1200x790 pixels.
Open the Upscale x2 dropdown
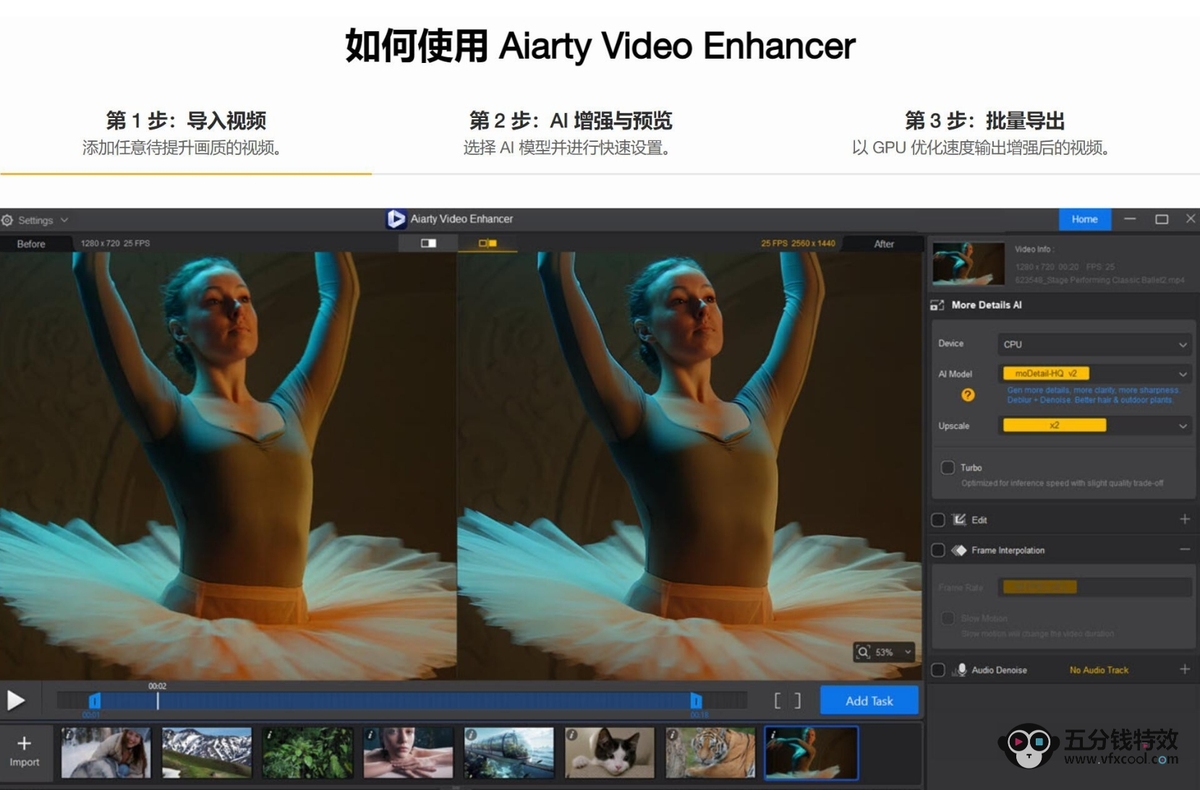pos(1095,425)
